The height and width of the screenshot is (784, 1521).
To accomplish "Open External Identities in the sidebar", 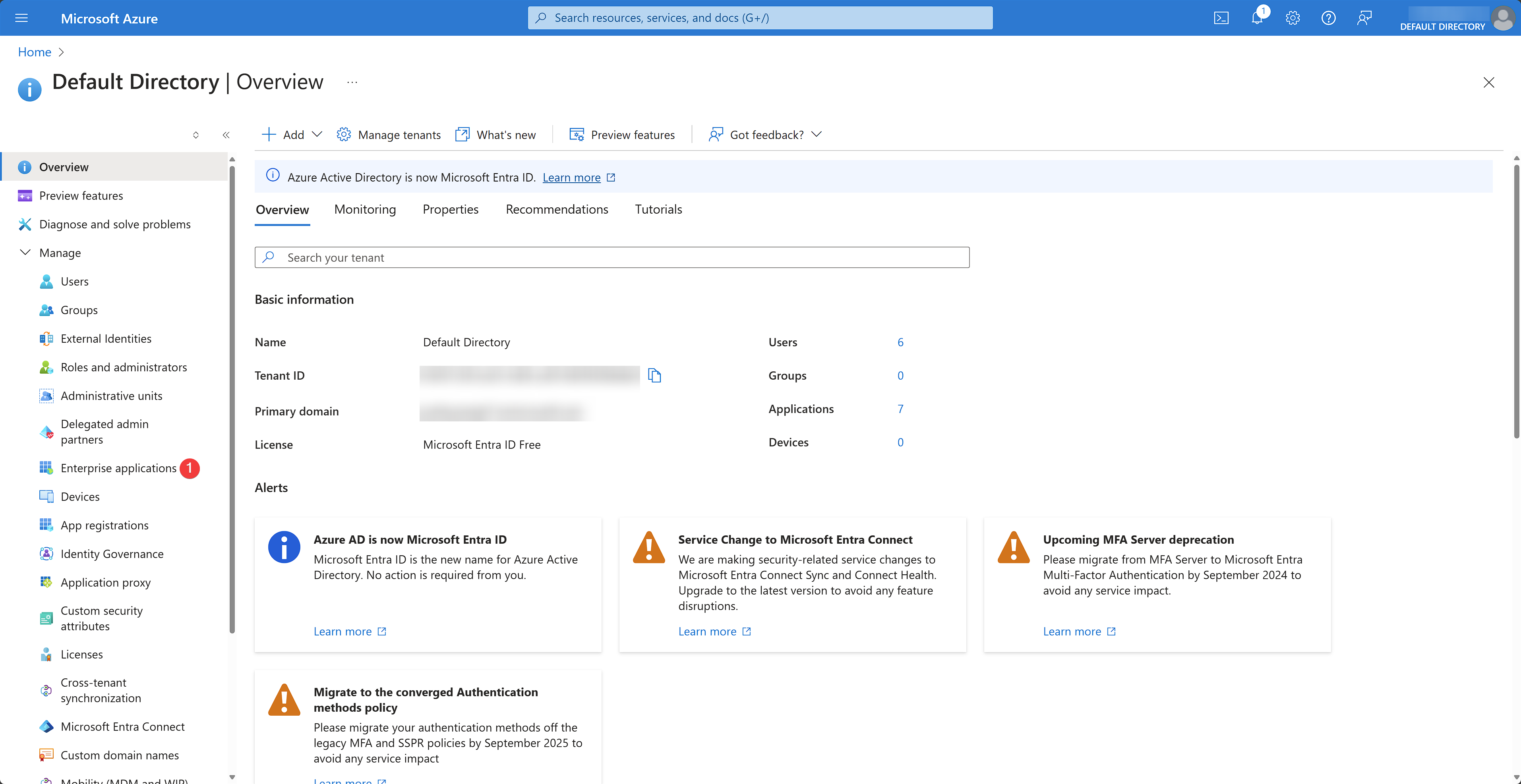I will 106,338.
